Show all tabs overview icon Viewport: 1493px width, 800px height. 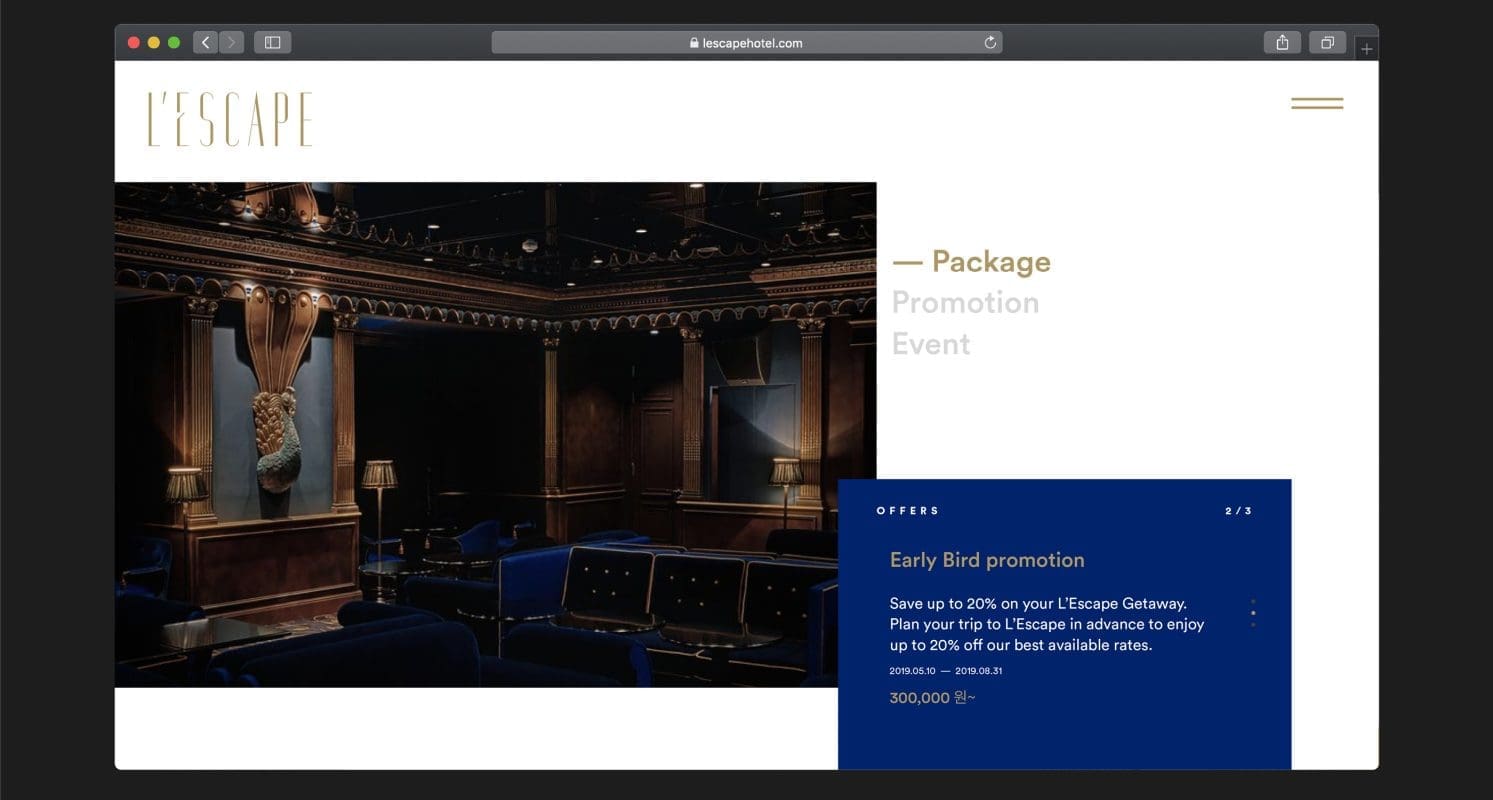coord(1327,42)
